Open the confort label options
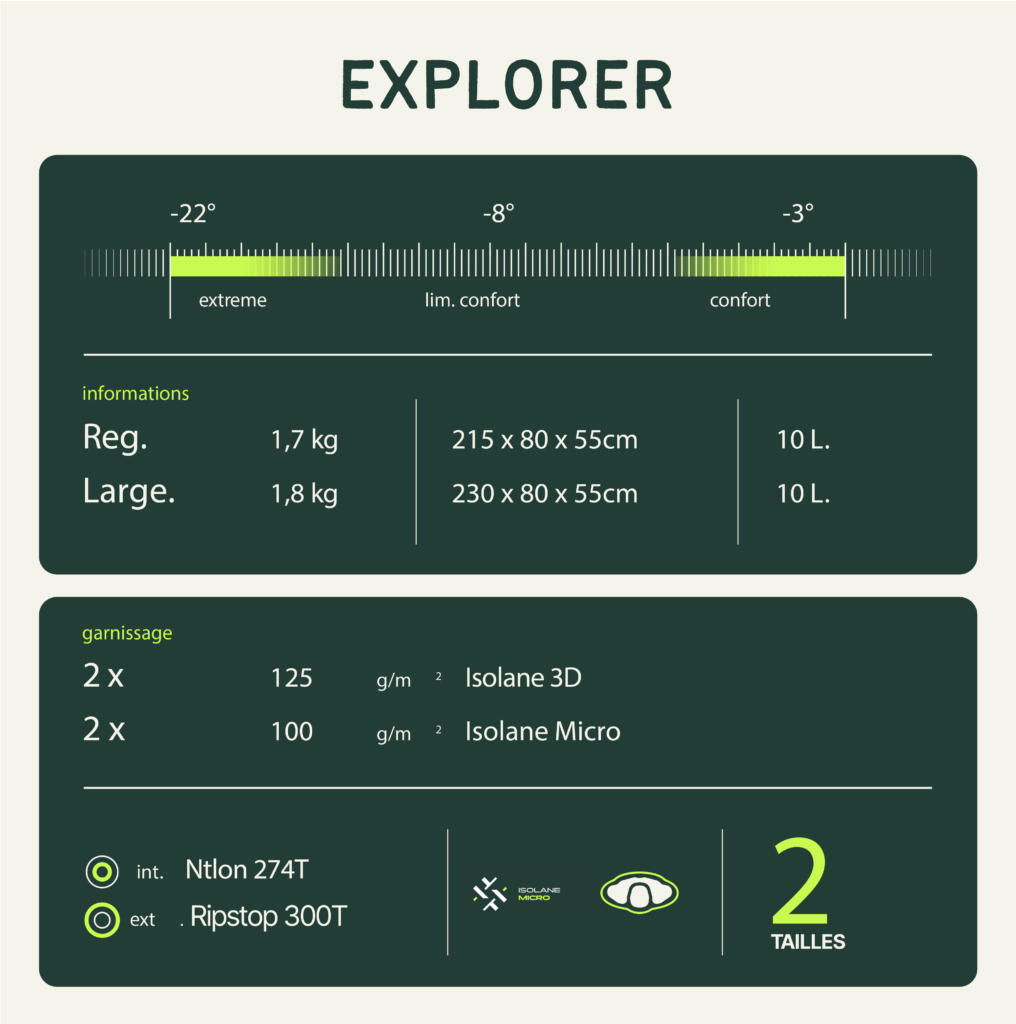1016x1024 pixels. [x=740, y=300]
